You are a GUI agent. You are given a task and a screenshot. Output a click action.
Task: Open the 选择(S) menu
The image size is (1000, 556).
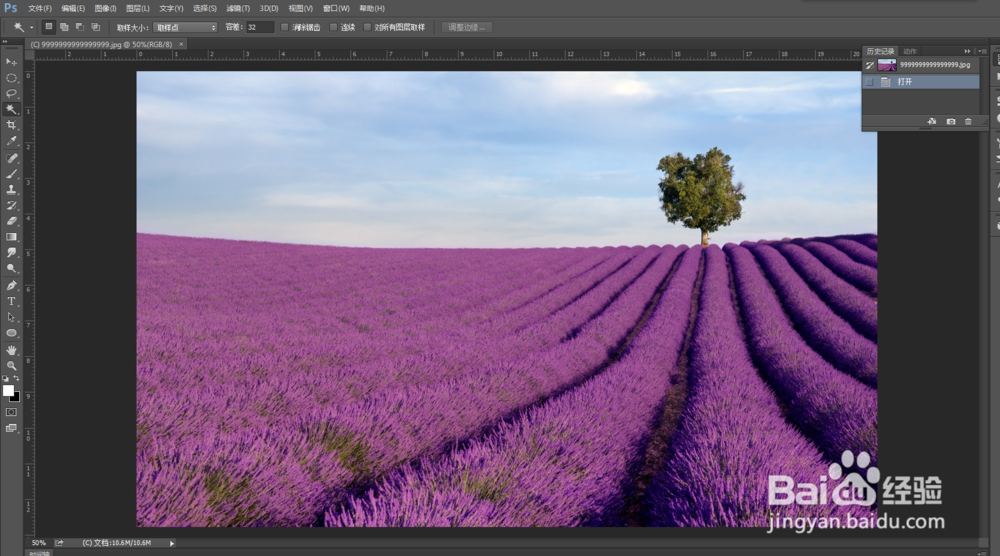point(205,8)
